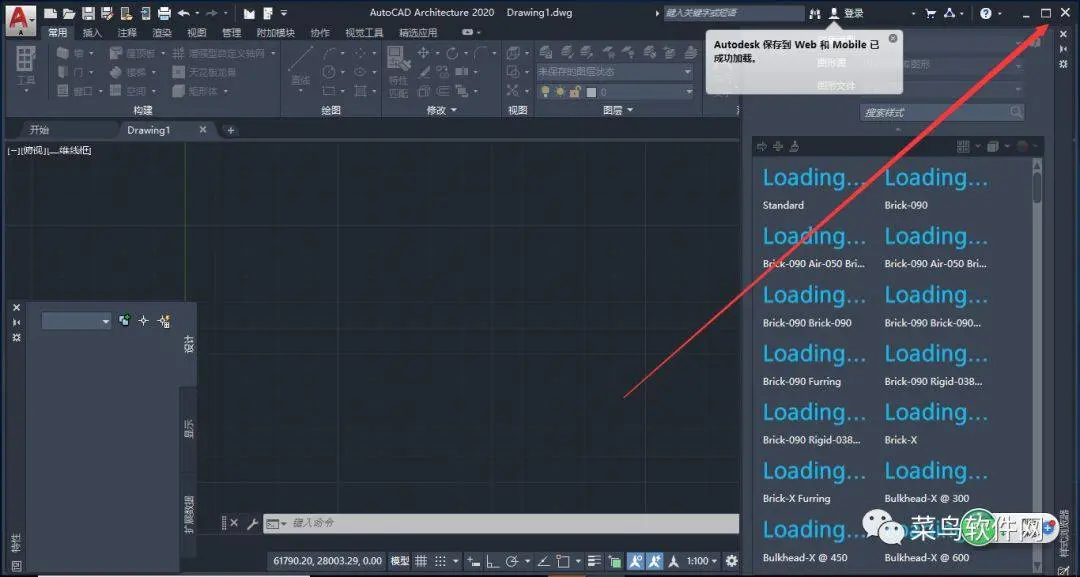This screenshot has width=1080, height=577.
Task: Open the properties palette object type dropdown
Action: [76, 321]
